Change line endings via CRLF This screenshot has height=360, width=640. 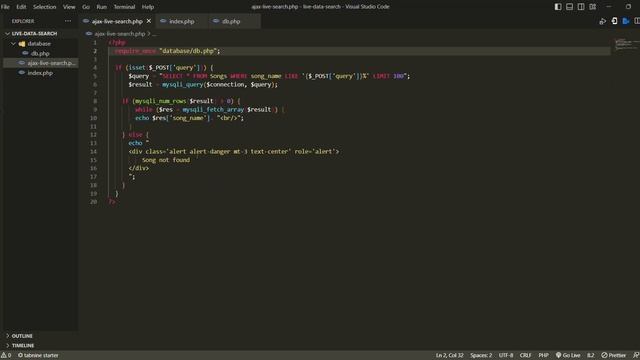coord(525,356)
